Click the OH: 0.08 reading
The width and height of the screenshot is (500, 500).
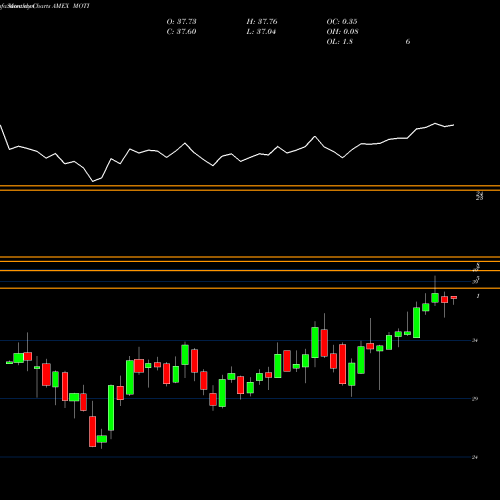click(343, 32)
